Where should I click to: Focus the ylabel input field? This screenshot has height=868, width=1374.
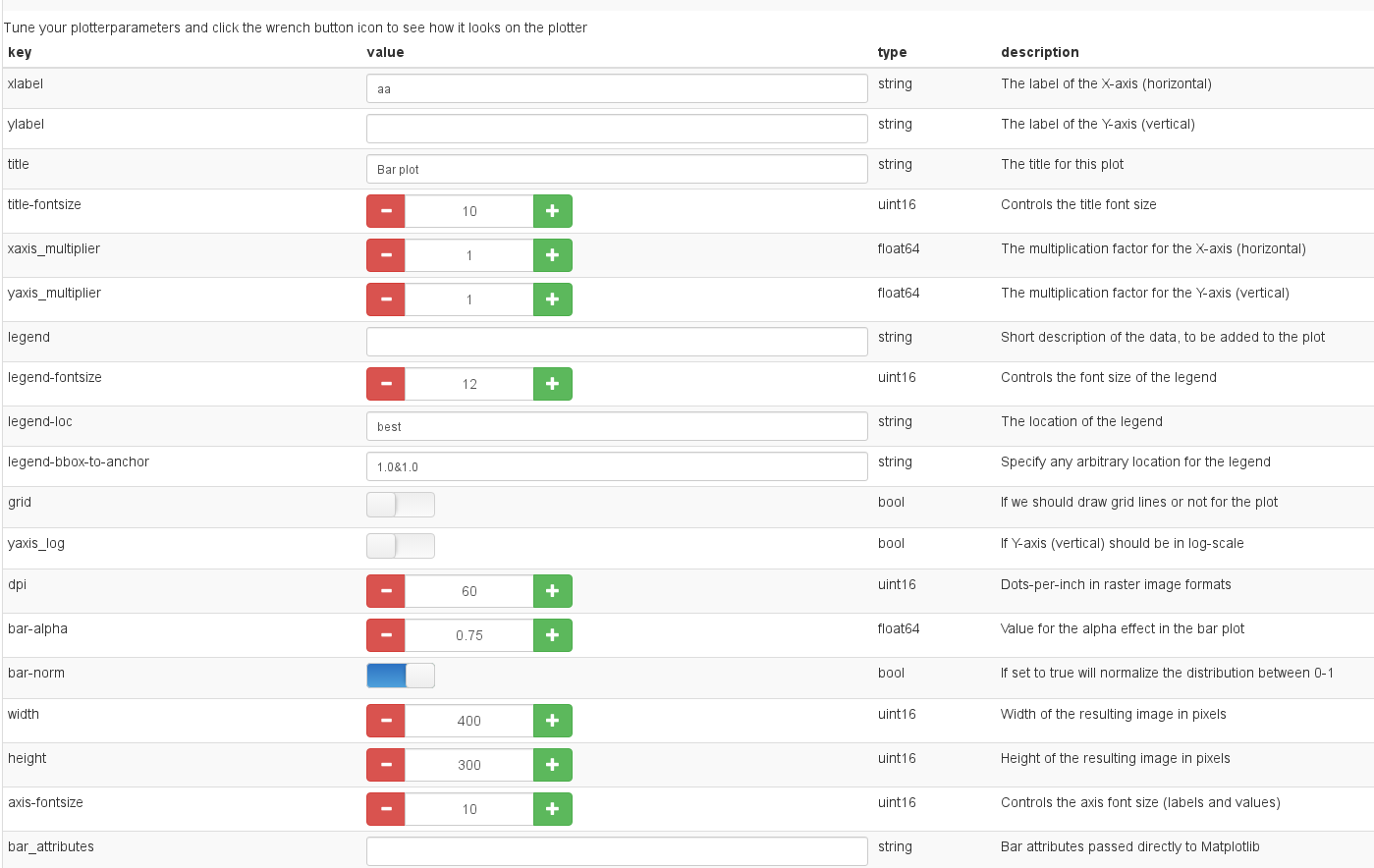point(617,129)
